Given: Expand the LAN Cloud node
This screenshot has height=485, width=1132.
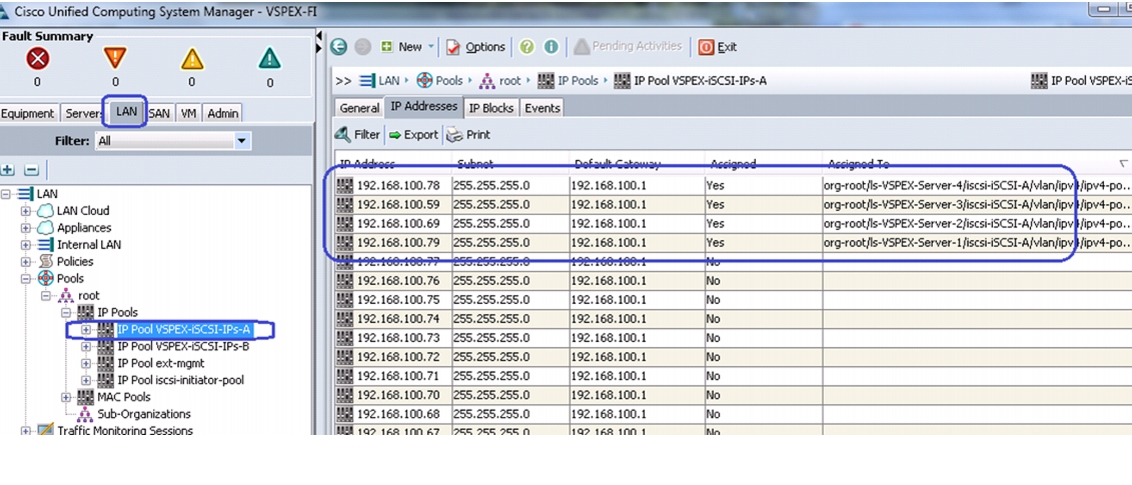Looking at the screenshot, I should coord(26,211).
